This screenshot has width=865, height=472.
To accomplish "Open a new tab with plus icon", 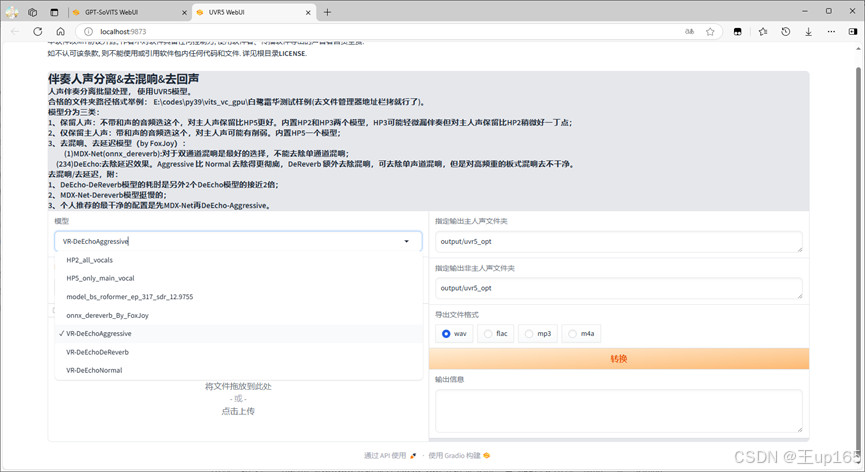I will pos(327,12).
